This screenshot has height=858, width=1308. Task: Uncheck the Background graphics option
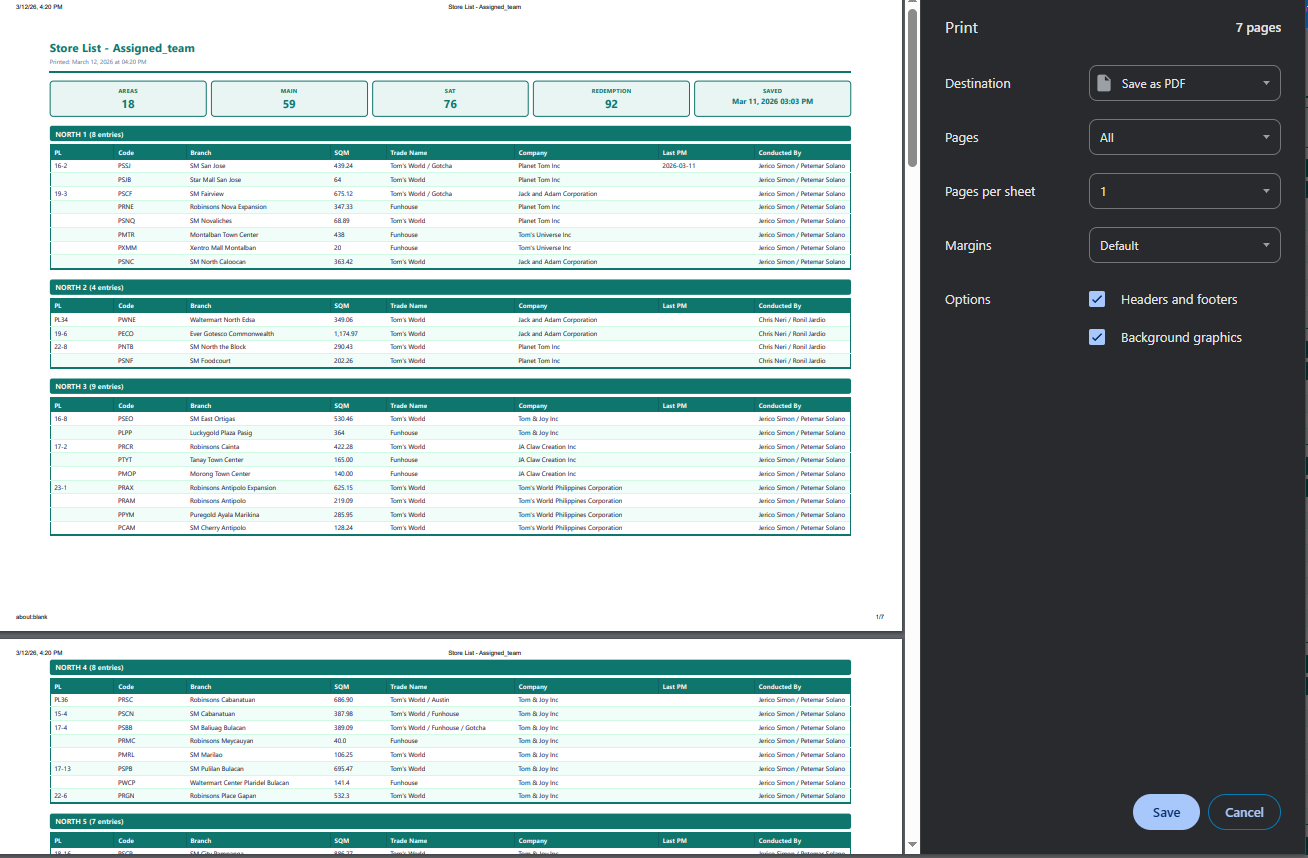click(1097, 338)
